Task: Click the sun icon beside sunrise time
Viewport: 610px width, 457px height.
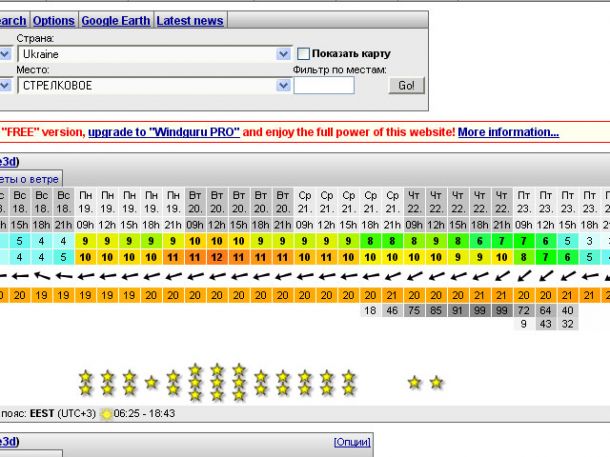Action: tap(107, 414)
